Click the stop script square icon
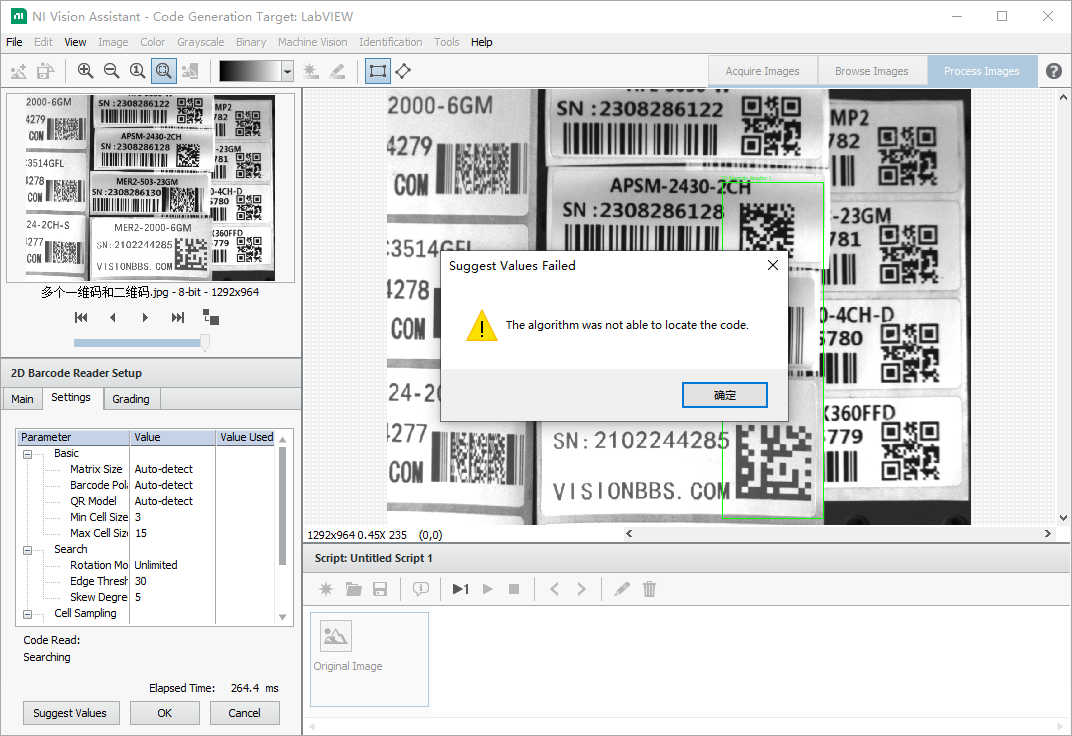1072x736 pixels. (x=514, y=589)
